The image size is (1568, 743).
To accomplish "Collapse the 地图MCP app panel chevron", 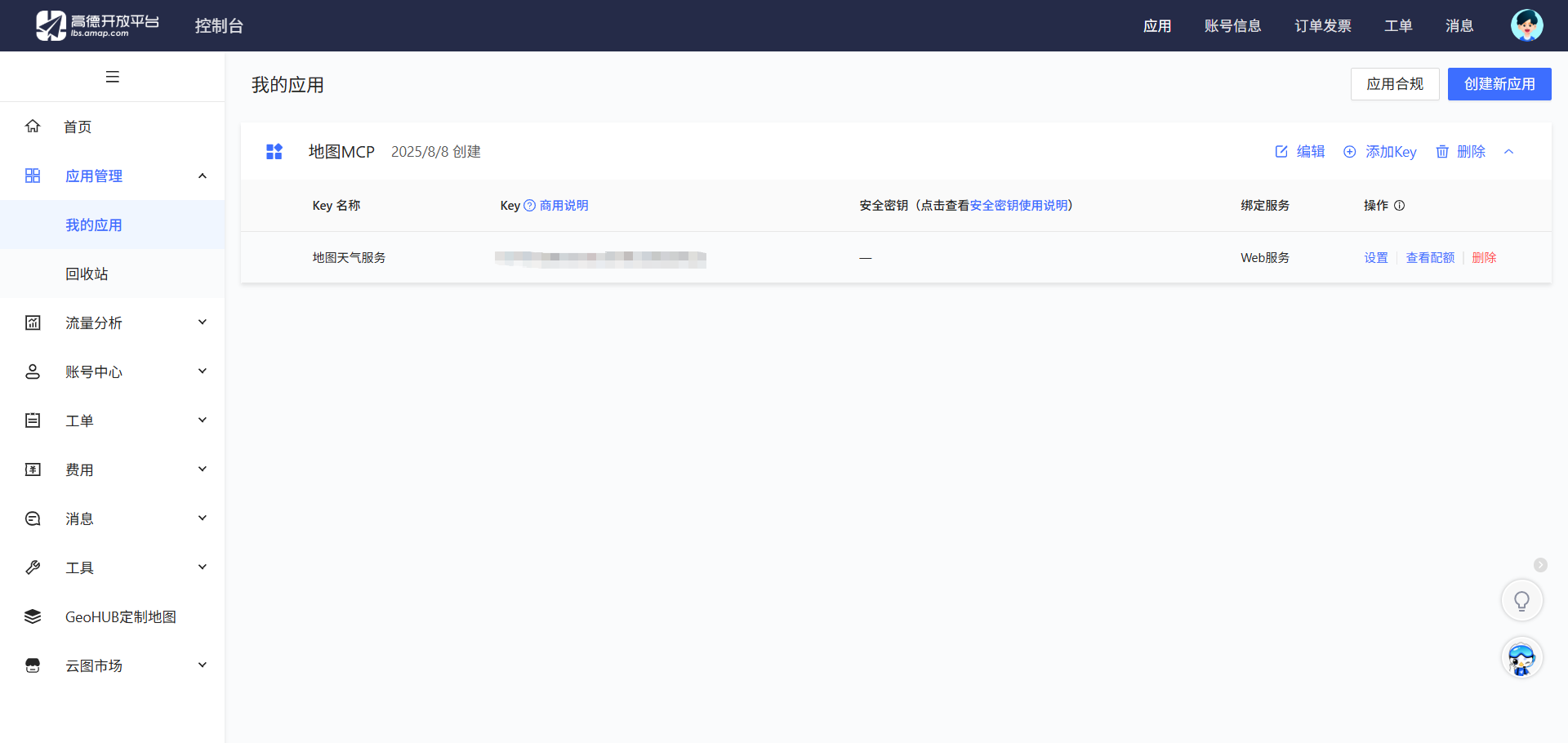I will [x=1508, y=152].
